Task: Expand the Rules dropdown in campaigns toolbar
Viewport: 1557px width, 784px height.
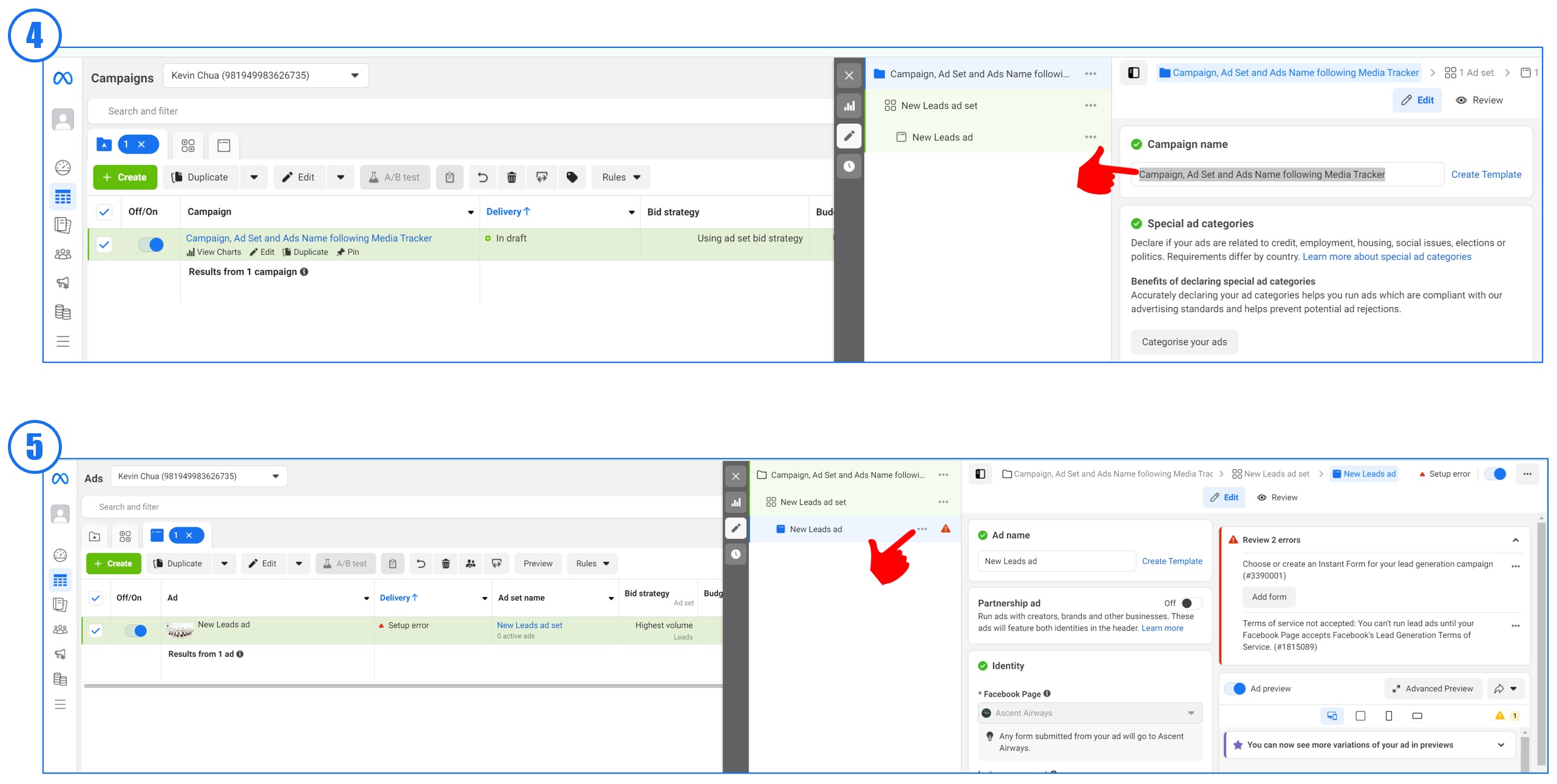Action: click(620, 177)
